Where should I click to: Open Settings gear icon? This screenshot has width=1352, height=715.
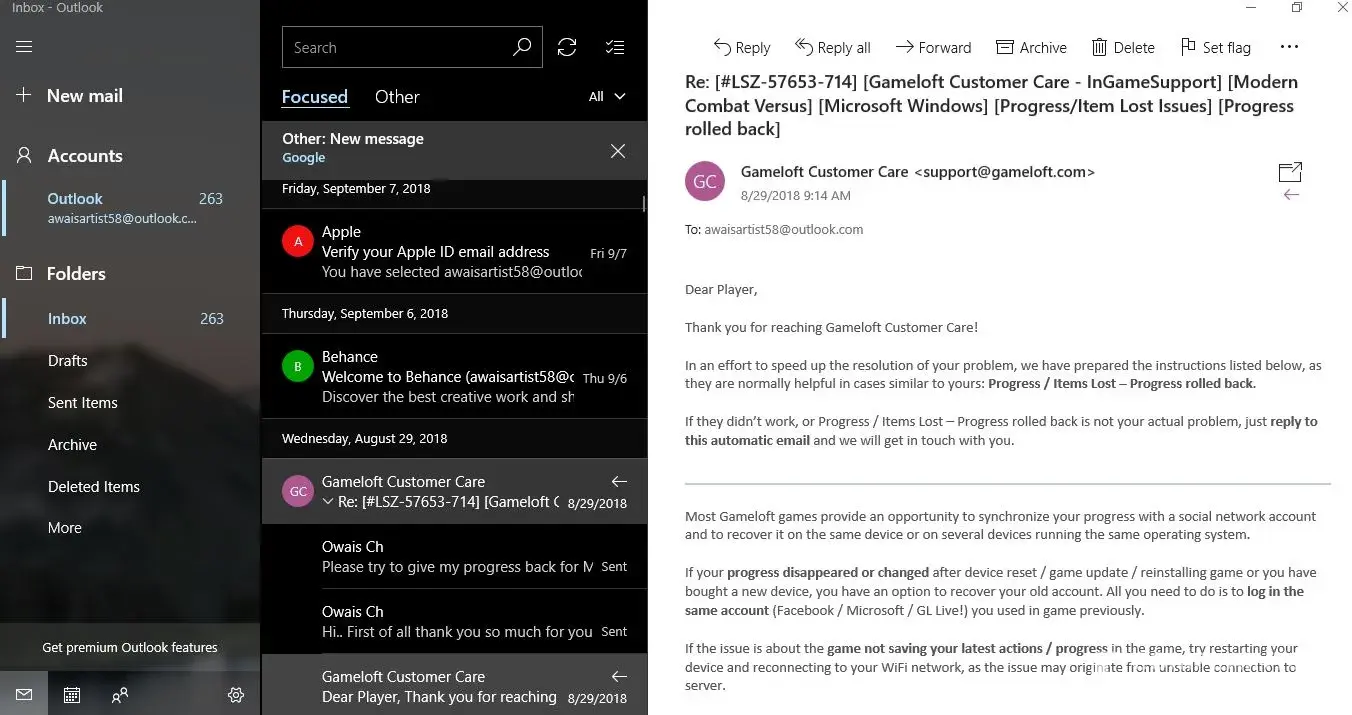(x=236, y=694)
